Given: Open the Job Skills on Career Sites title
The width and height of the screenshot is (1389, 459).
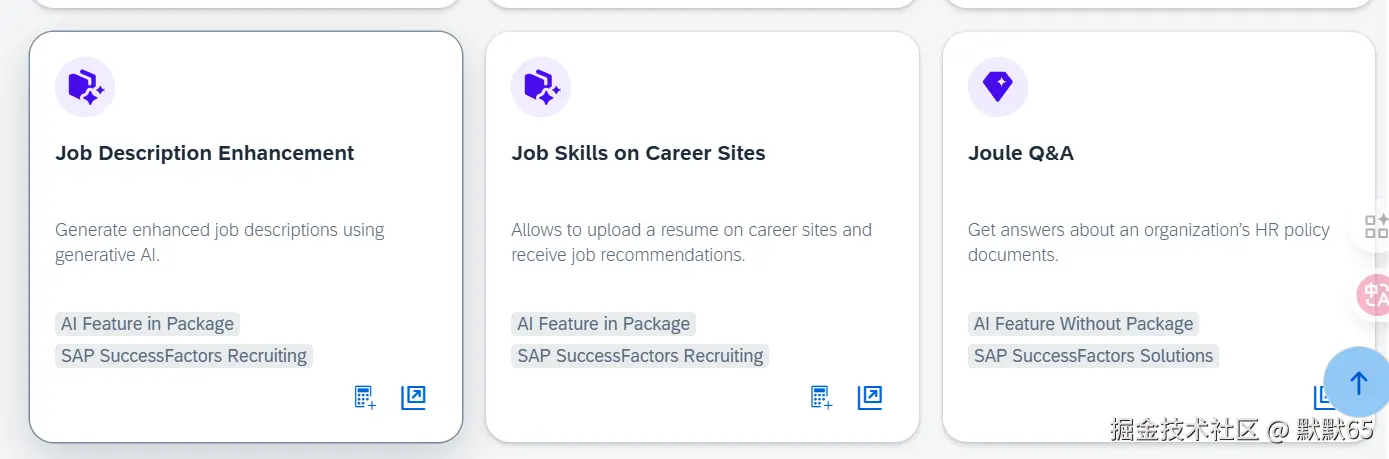Looking at the screenshot, I should tap(638, 153).
